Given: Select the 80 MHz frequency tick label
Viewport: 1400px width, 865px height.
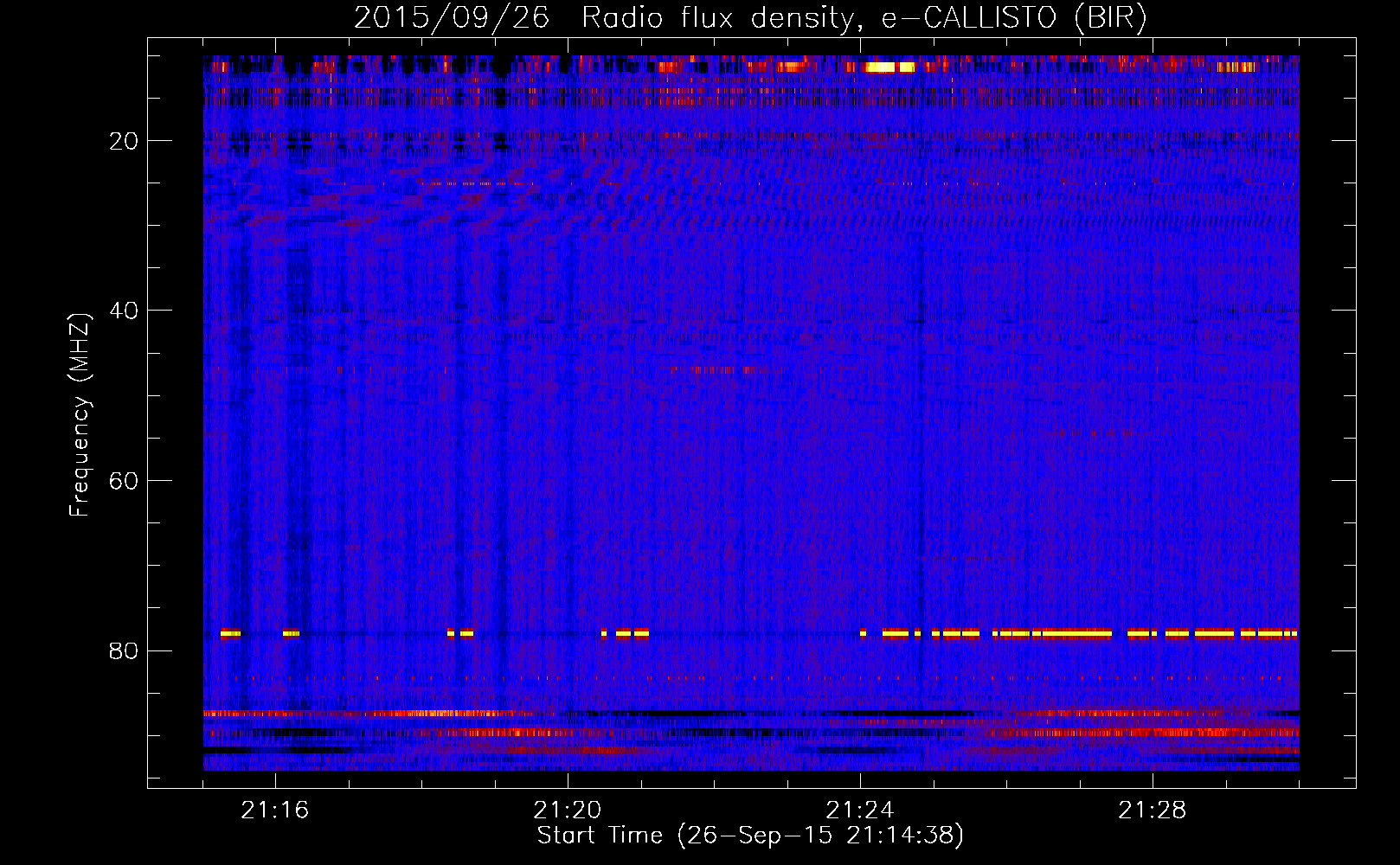Looking at the screenshot, I should point(125,650).
